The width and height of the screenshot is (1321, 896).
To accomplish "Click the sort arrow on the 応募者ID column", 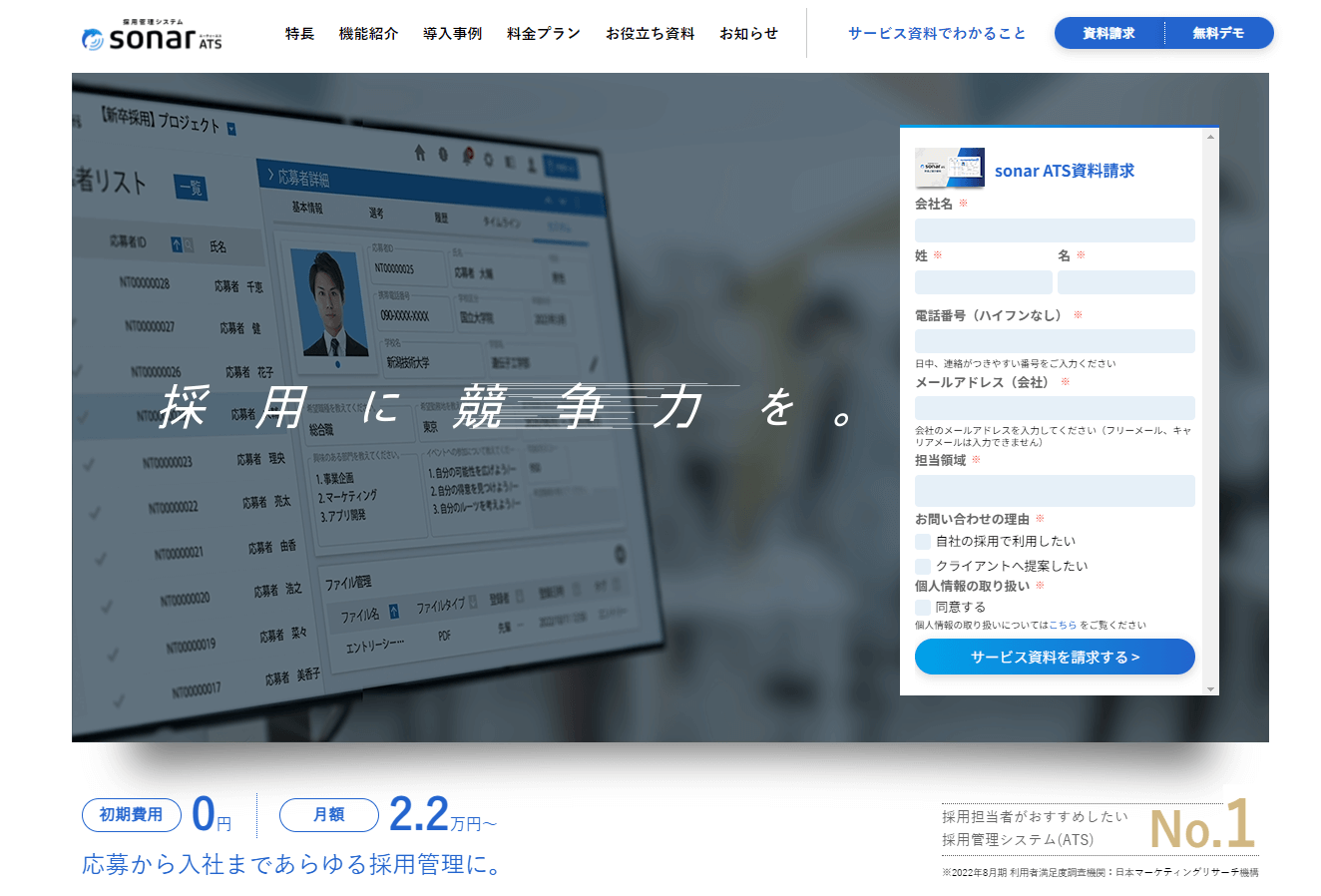I will pos(178,242).
